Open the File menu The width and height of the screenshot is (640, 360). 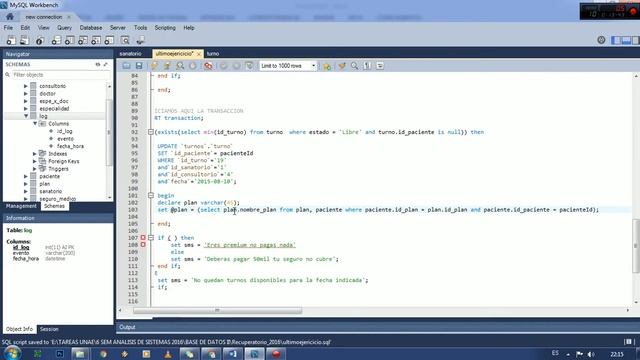click(8, 28)
